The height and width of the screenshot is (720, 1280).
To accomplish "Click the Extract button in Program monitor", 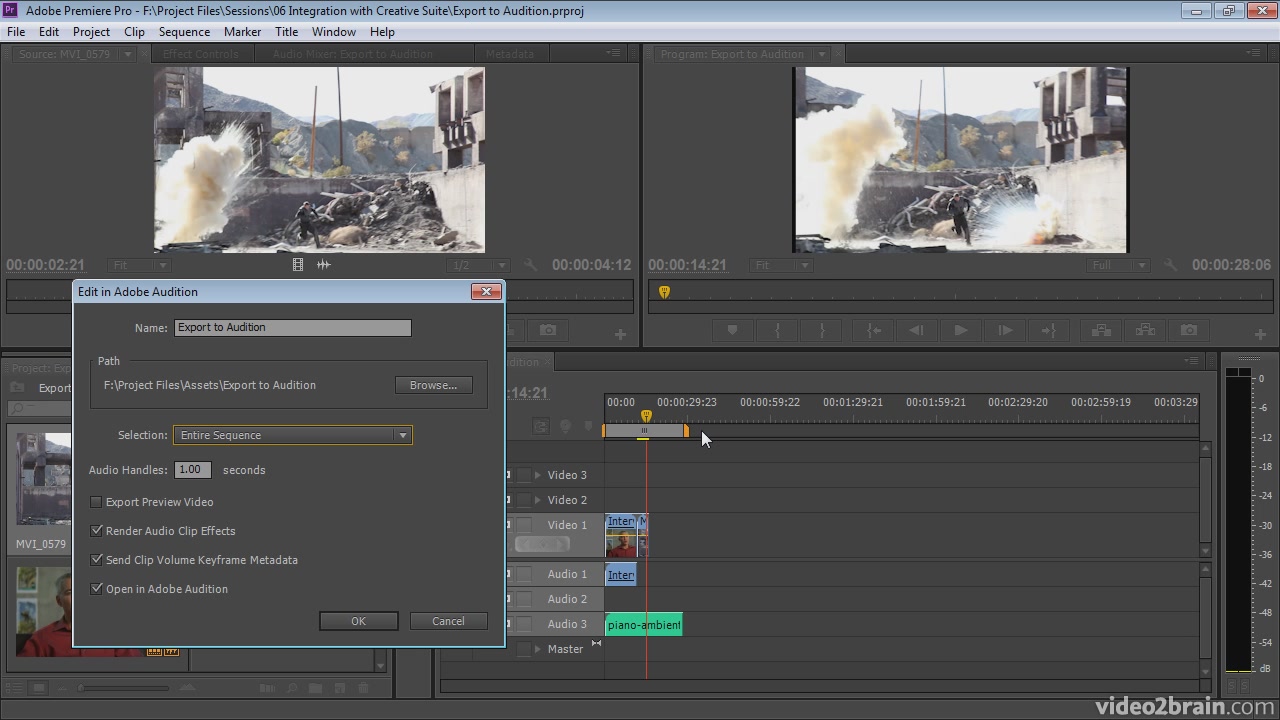I will pos(1145,330).
